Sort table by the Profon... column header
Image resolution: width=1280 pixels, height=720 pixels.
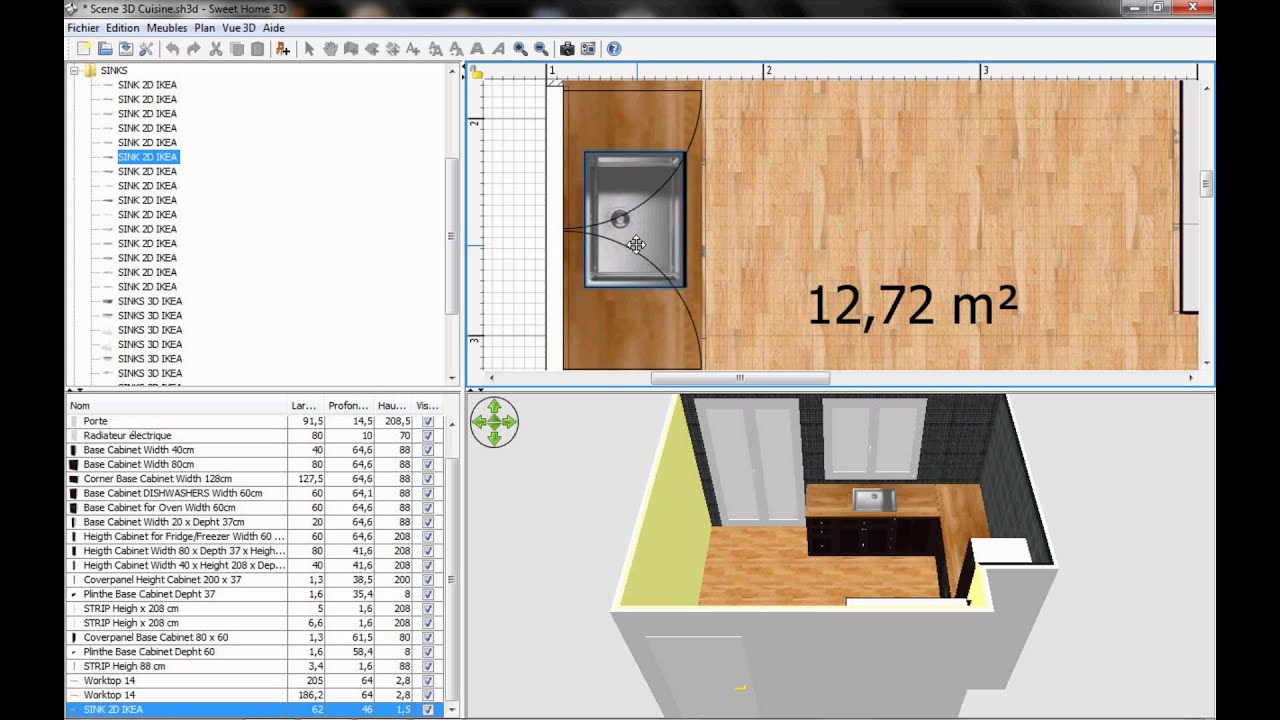coord(349,406)
